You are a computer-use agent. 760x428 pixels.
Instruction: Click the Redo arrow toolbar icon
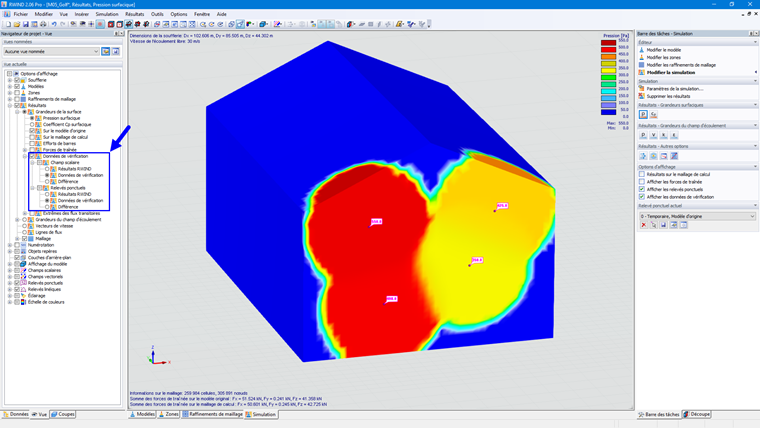point(63,24)
